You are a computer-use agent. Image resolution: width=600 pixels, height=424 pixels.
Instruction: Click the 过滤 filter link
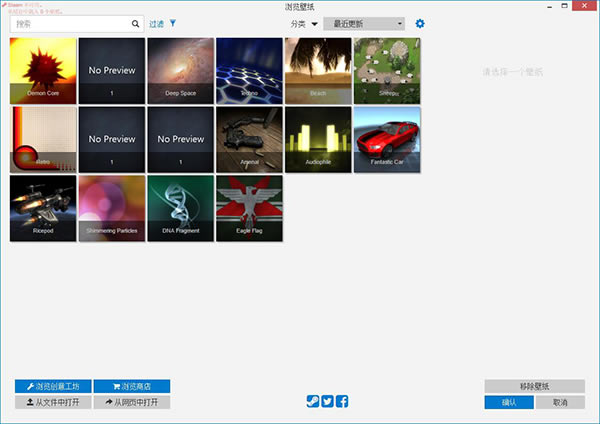pos(157,24)
